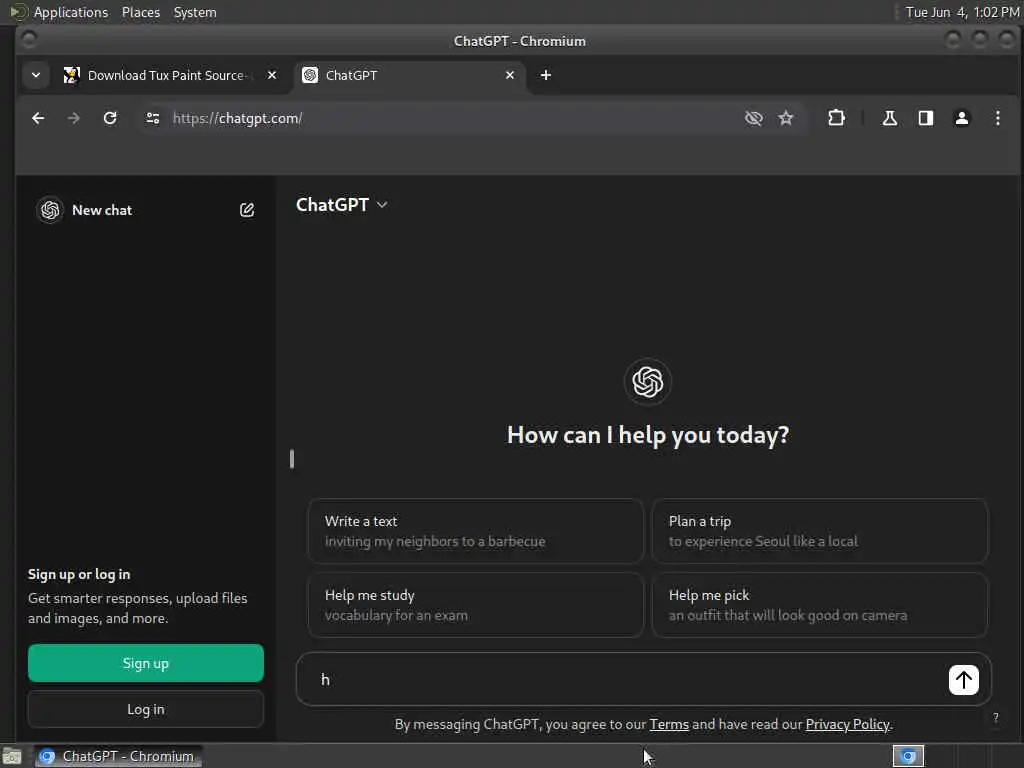Choose the Help me pick suggestion card

(820, 605)
